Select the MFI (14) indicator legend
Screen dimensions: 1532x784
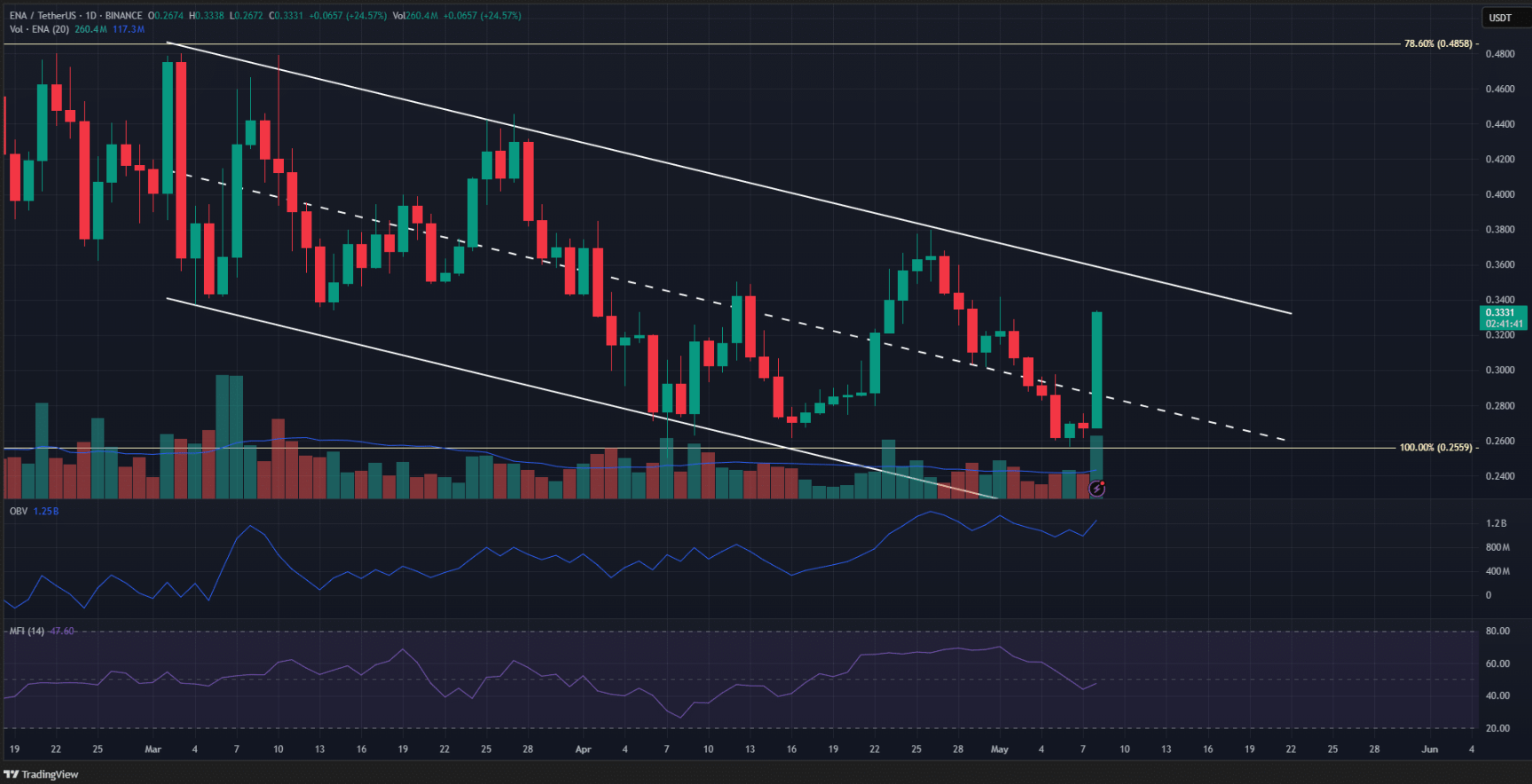tap(27, 631)
